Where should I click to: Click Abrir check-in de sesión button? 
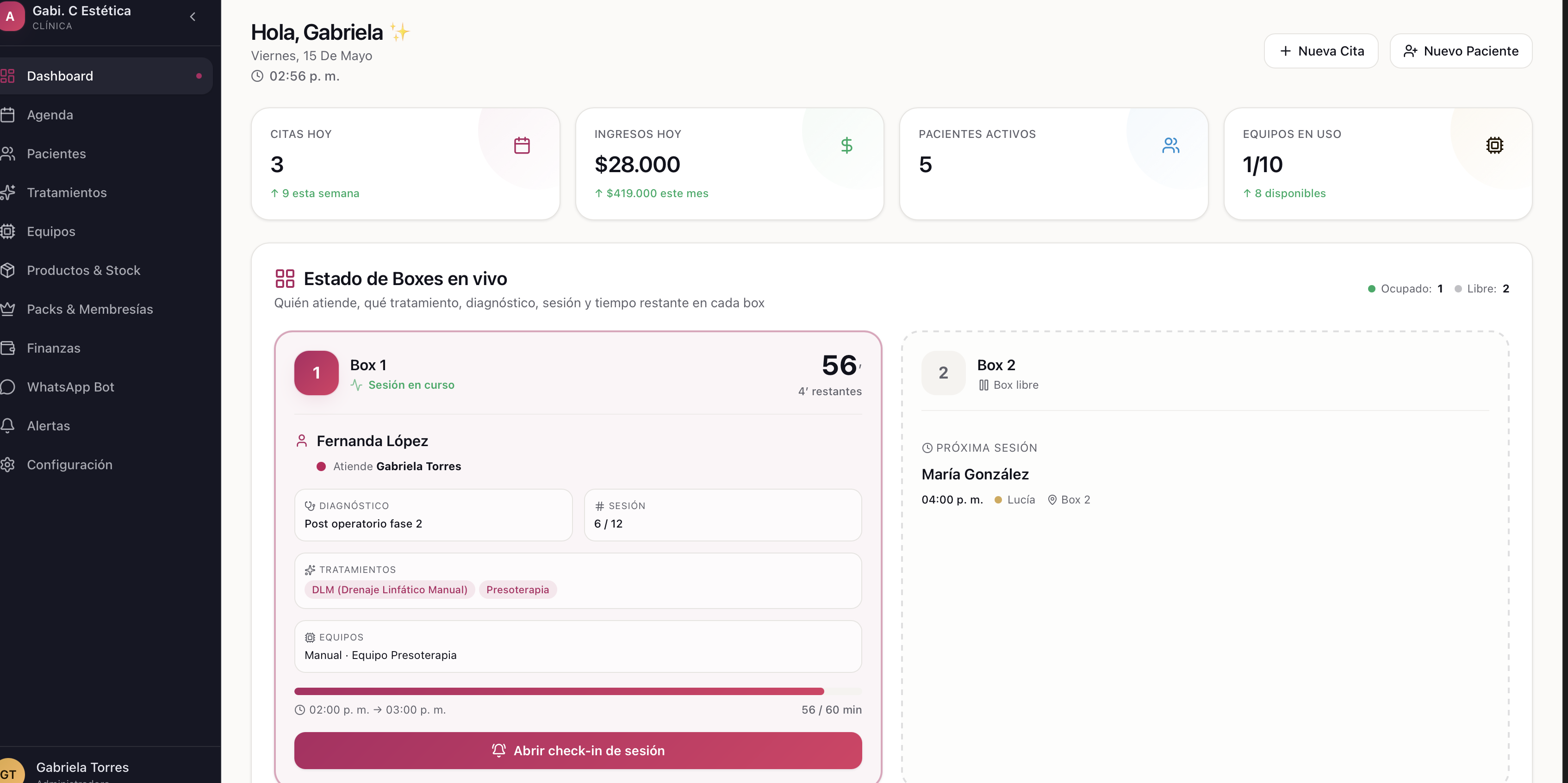pos(578,751)
